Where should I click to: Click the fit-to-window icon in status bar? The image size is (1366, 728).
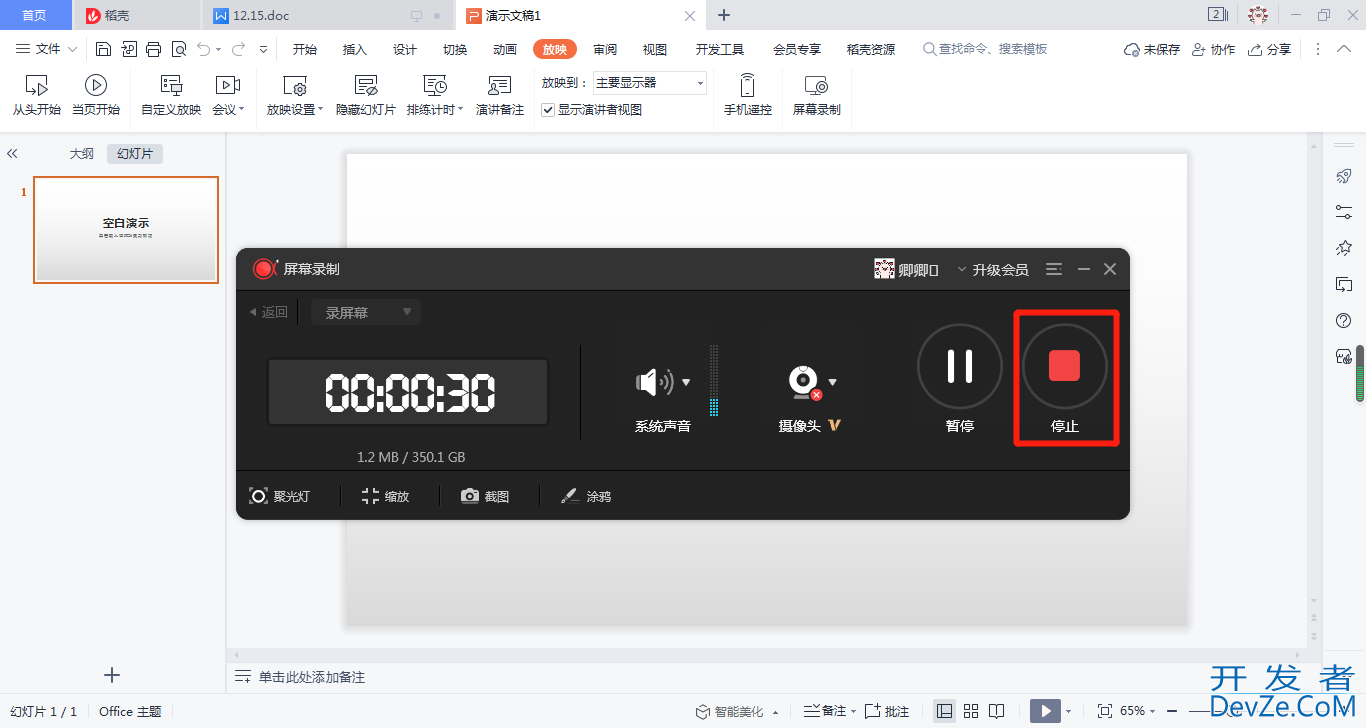tap(1105, 711)
